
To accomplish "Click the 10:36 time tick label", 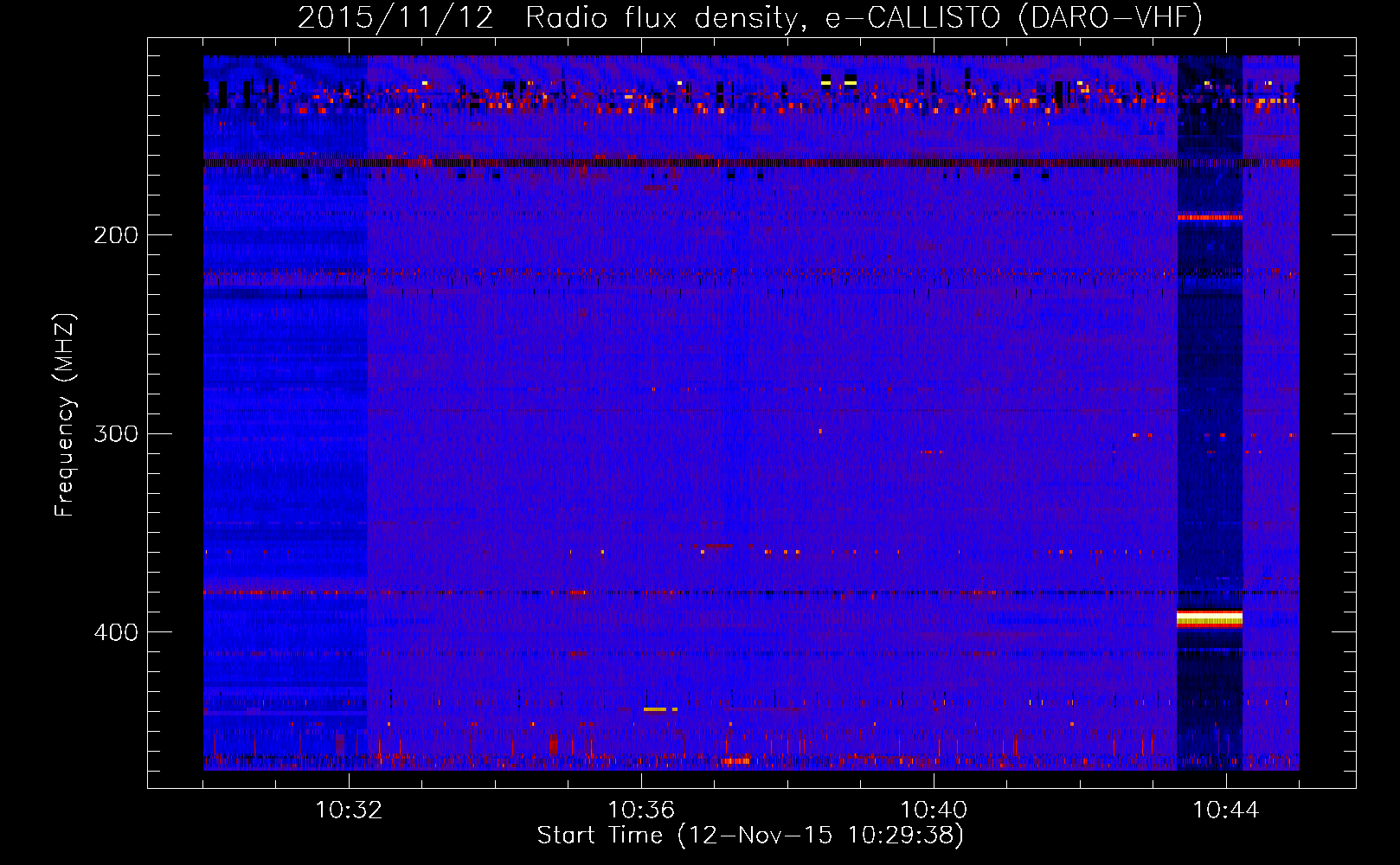I will click(641, 811).
